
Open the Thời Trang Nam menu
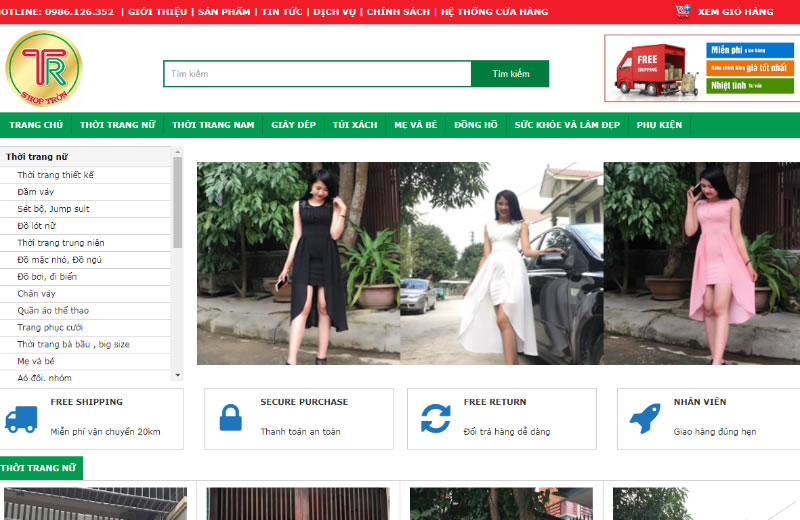(213, 125)
